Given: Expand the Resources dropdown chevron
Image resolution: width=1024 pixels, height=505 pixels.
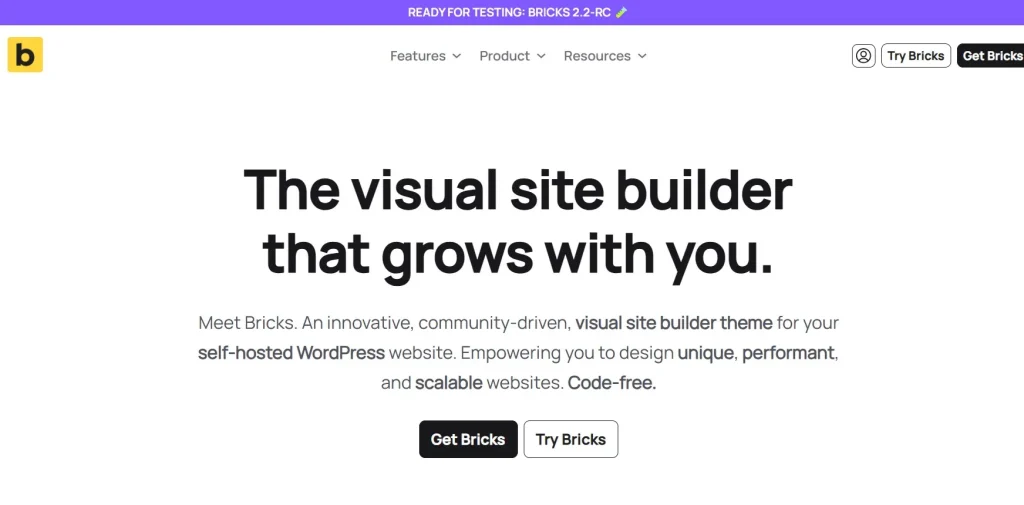Looking at the screenshot, I should point(642,56).
